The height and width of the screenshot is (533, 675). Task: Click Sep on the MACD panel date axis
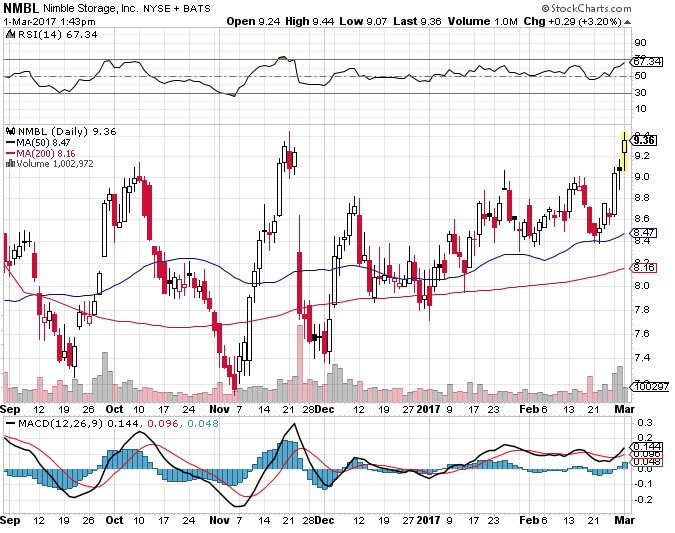click(10, 520)
